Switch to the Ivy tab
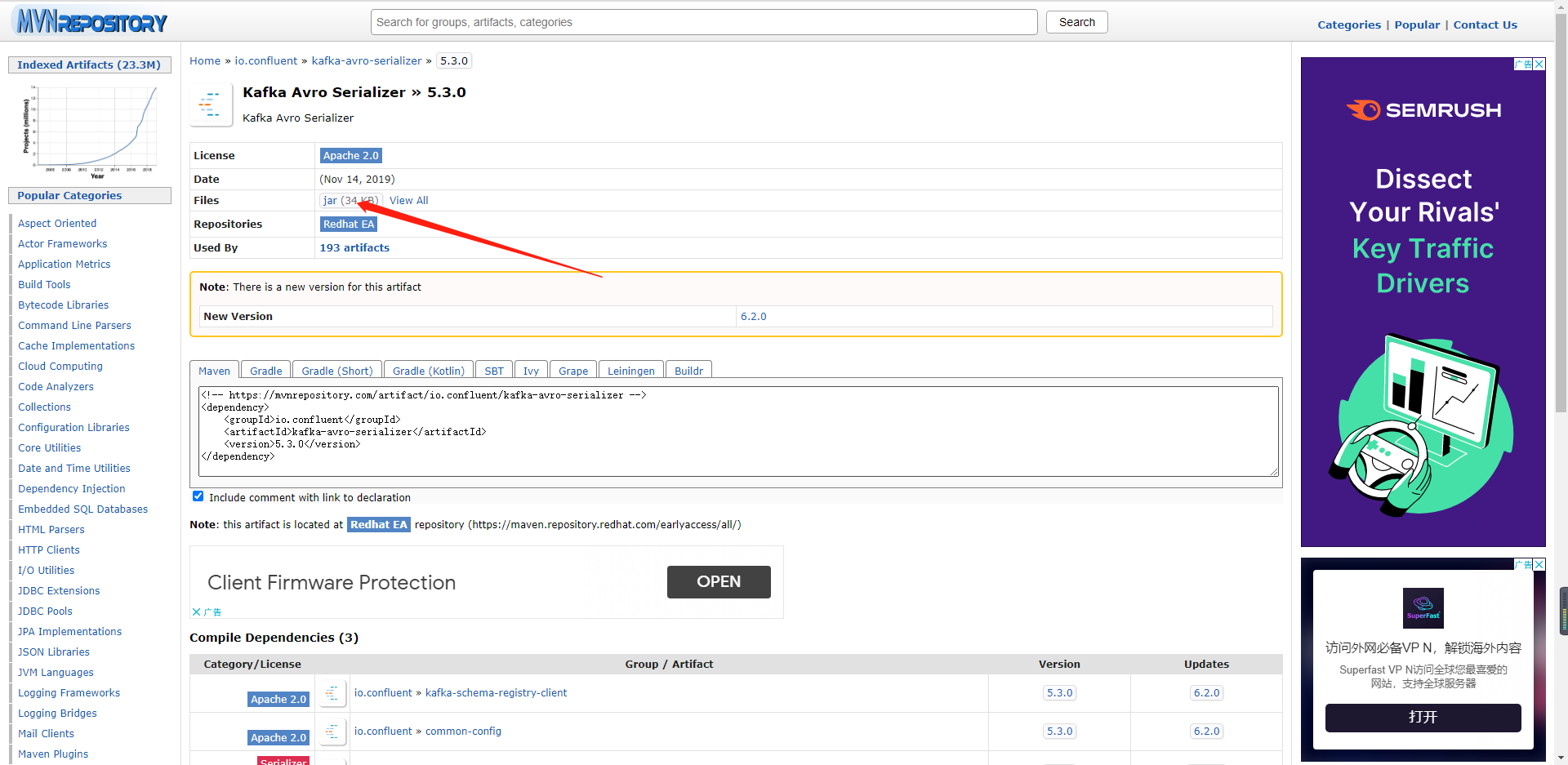 (x=531, y=370)
